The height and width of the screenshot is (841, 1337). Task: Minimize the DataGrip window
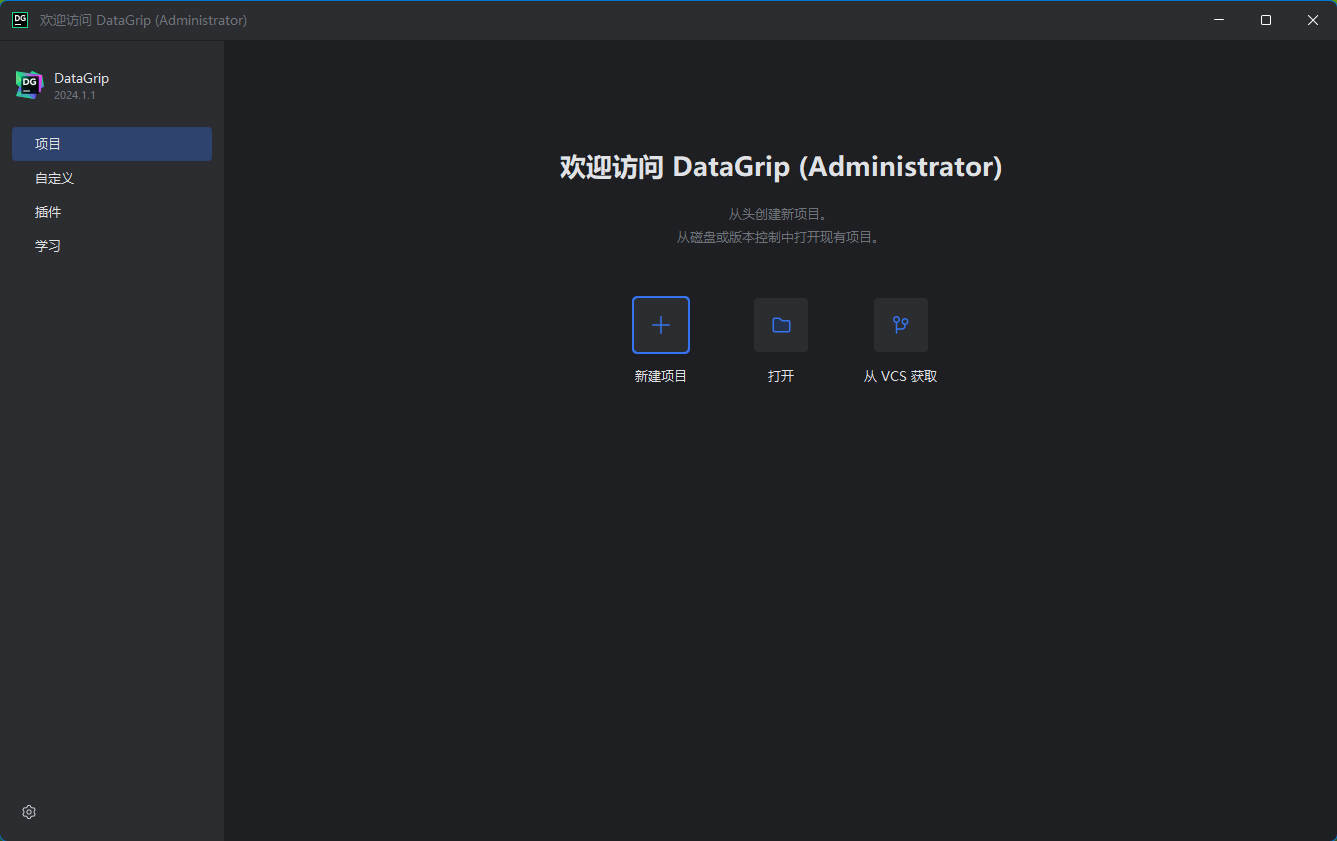(x=1218, y=19)
